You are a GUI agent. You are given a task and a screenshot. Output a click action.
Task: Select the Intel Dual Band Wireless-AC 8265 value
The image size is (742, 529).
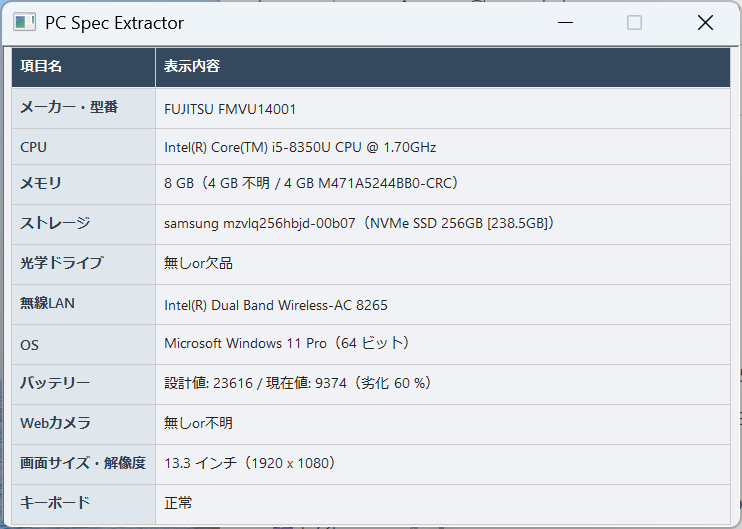point(276,305)
